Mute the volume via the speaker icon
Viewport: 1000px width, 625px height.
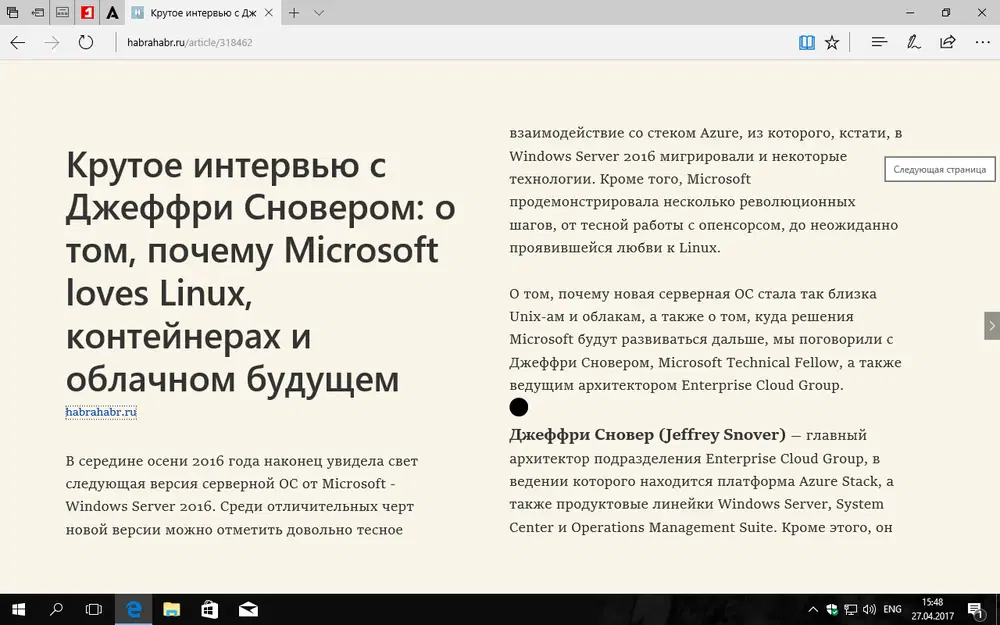point(868,609)
